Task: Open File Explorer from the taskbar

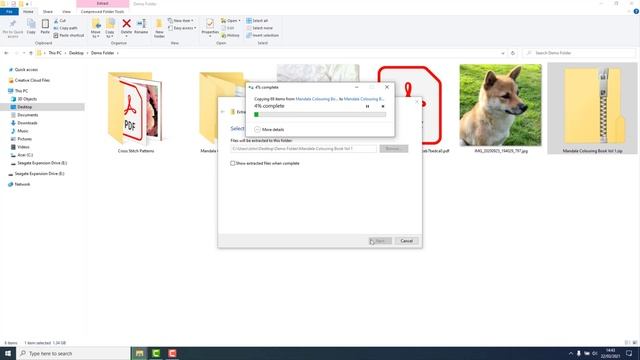Action: click(x=140, y=353)
